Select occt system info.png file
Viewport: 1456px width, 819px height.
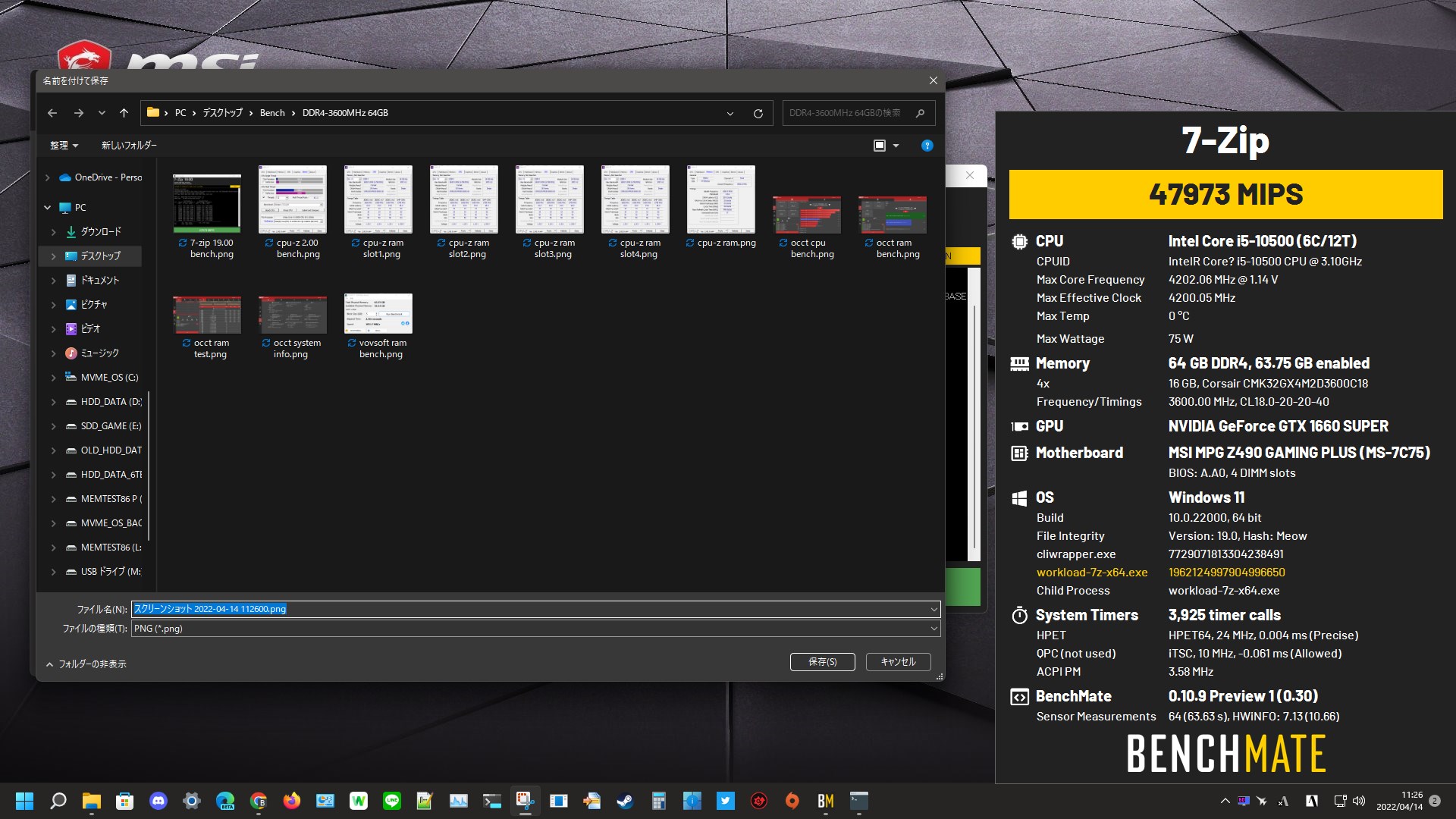click(x=293, y=328)
